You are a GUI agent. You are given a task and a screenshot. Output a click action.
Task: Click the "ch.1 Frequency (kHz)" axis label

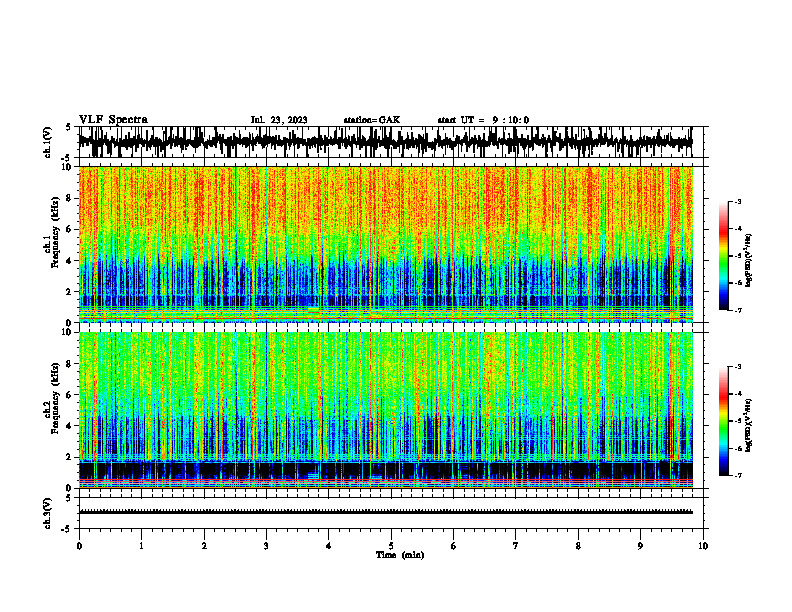click(52, 233)
